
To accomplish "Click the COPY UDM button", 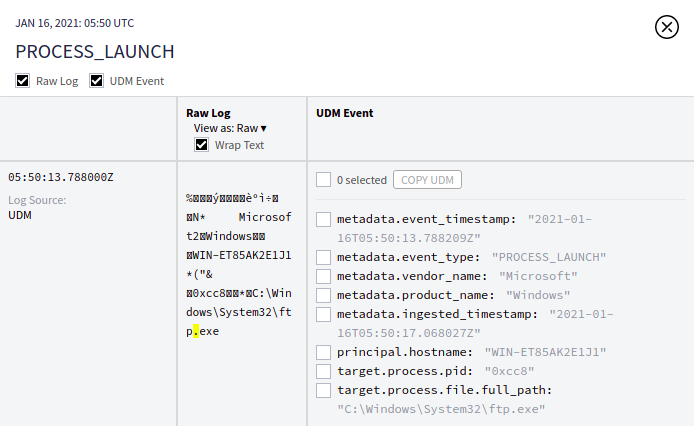I will [427, 180].
